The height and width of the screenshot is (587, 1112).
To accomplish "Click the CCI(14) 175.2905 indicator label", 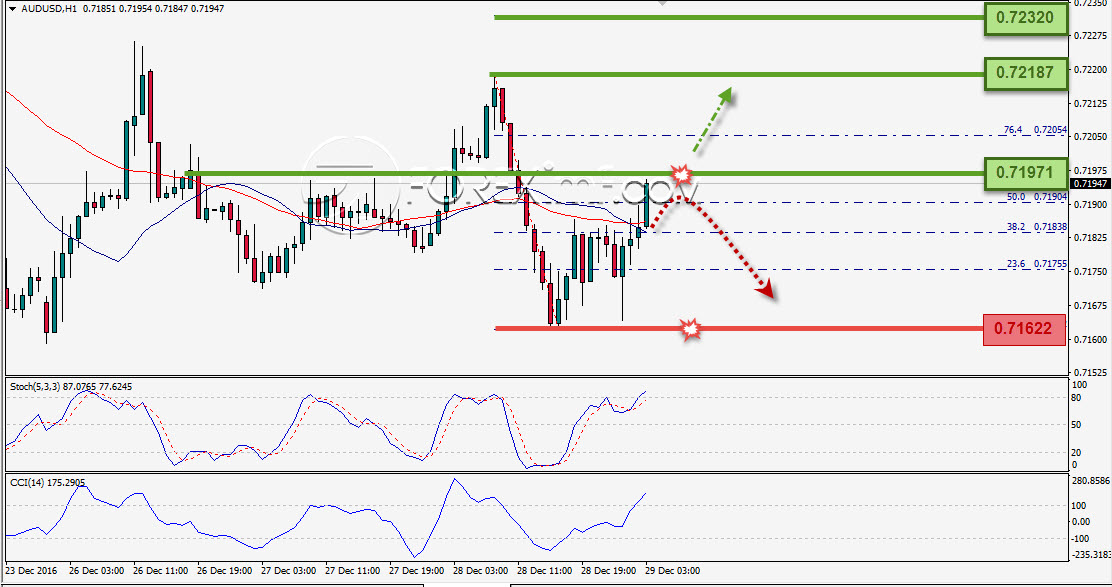I will pos(48,483).
